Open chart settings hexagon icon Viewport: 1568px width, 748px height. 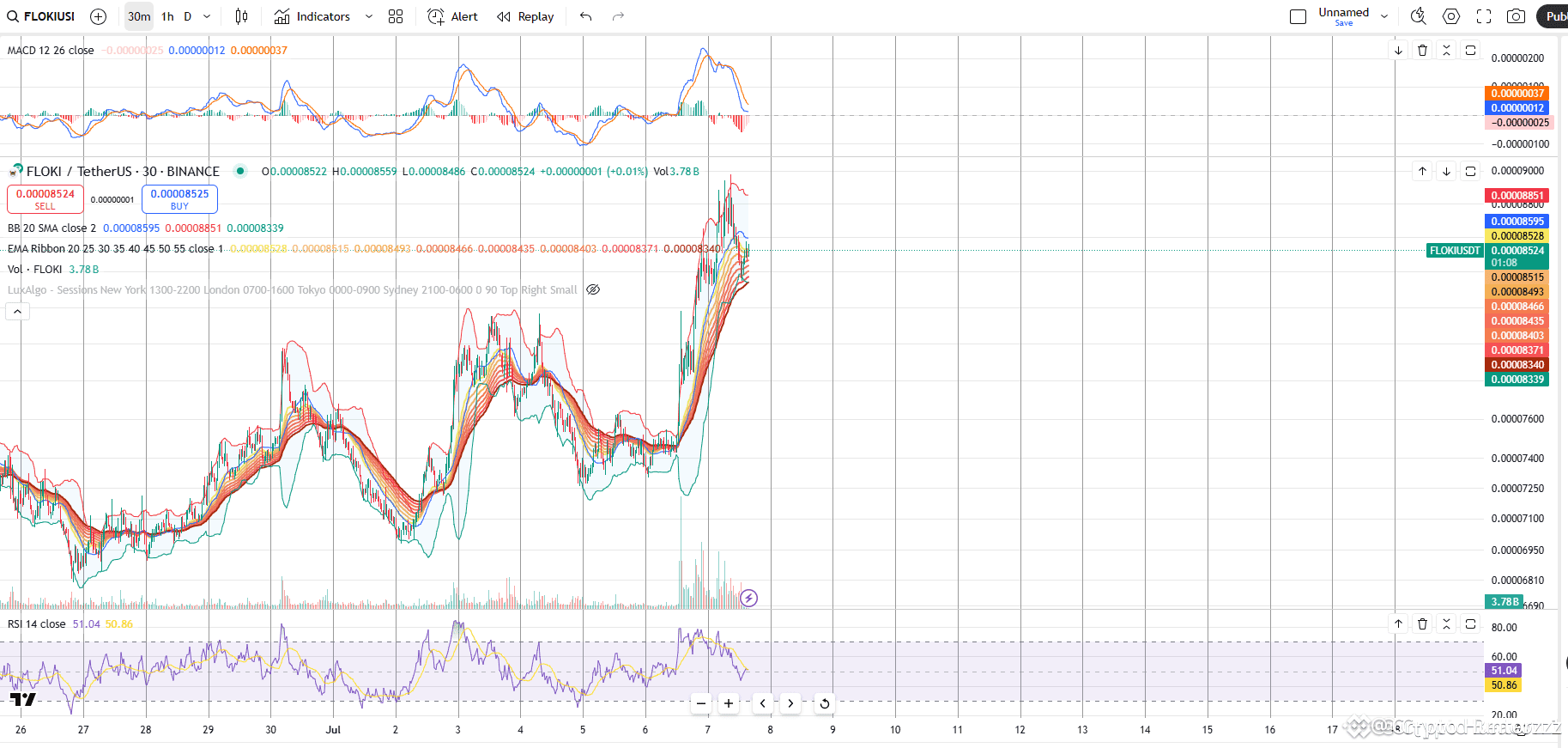1451,16
